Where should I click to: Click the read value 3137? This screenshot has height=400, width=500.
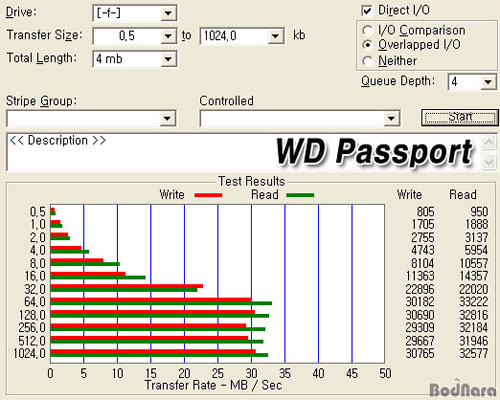[476, 237]
